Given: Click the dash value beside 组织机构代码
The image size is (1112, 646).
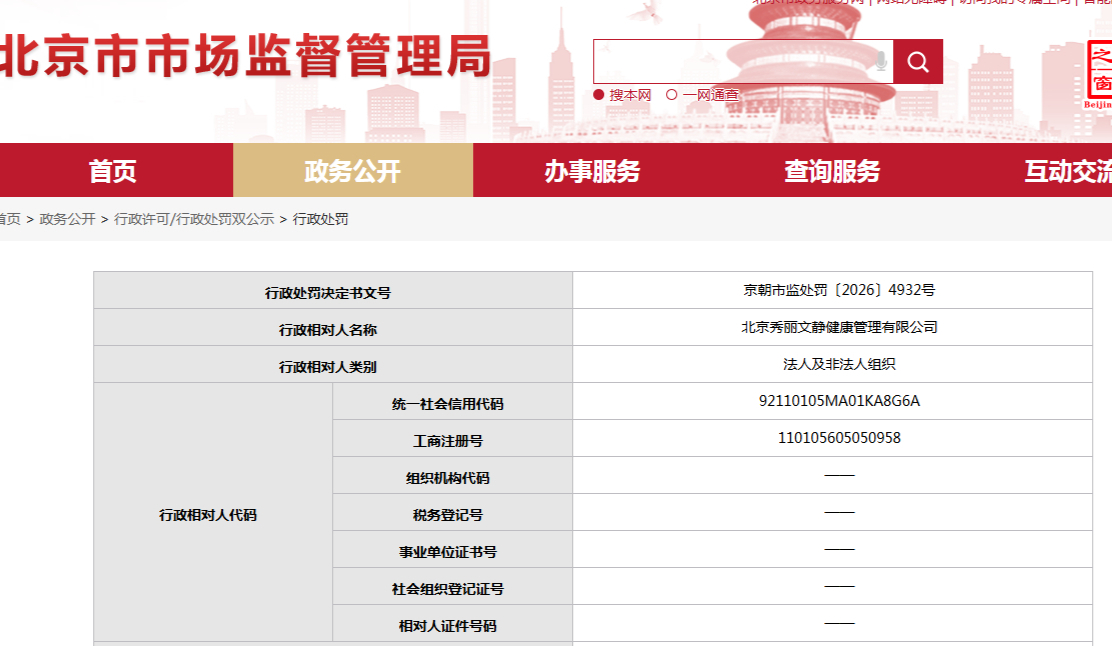Looking at the screenshot, I should [839, 475].
